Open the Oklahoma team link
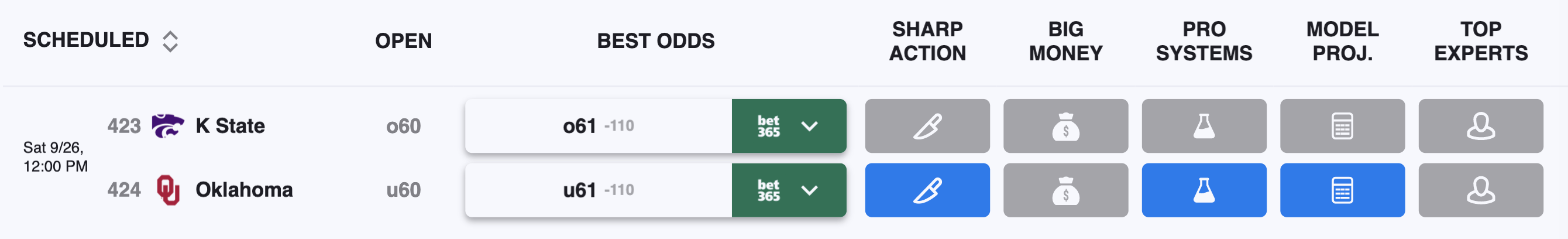Screen dimensions: 1568x239 click(x=244, y=190)
